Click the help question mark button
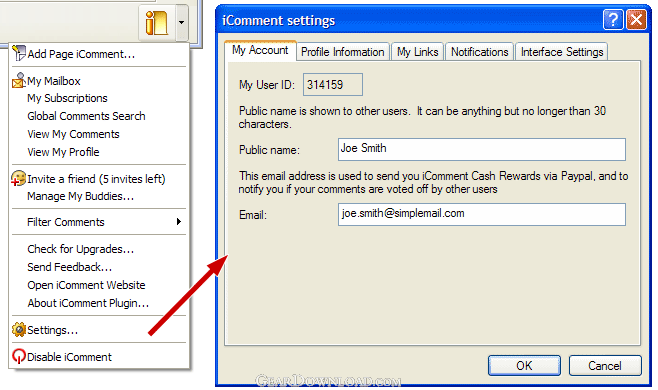Image resolution: width=658 pixels, height=390 pixels. click(x=613, y=20)
